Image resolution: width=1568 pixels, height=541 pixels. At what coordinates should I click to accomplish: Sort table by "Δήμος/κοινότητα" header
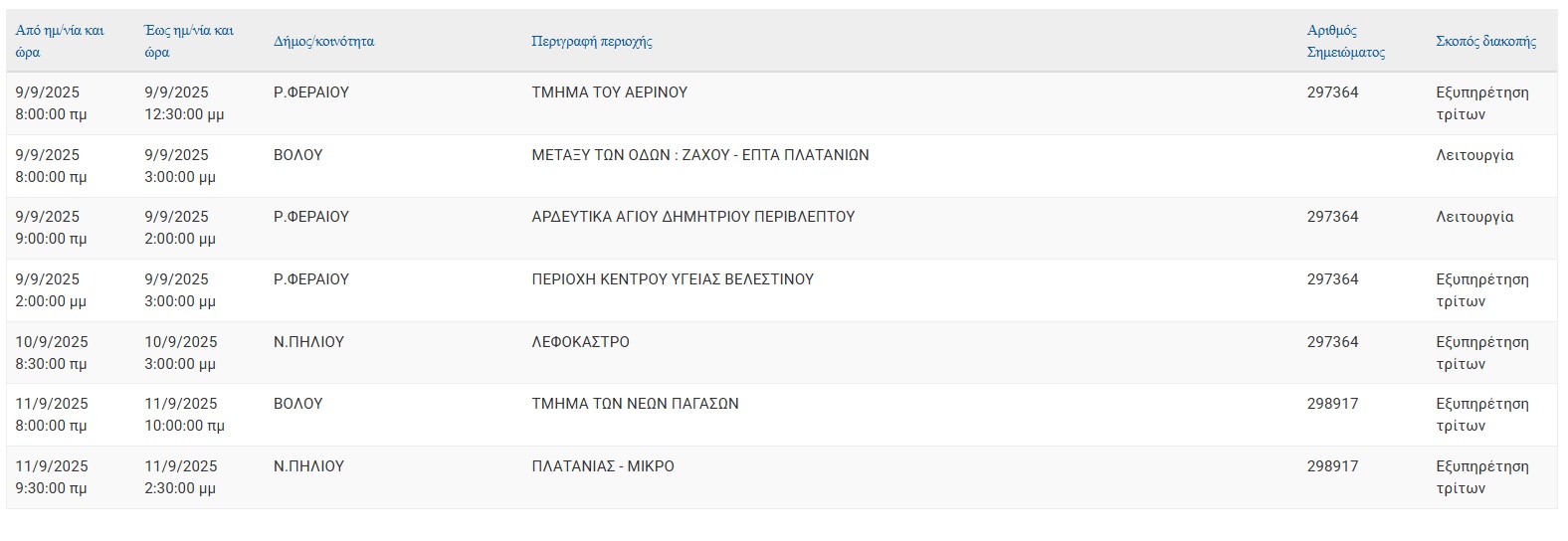pos(323,42)
